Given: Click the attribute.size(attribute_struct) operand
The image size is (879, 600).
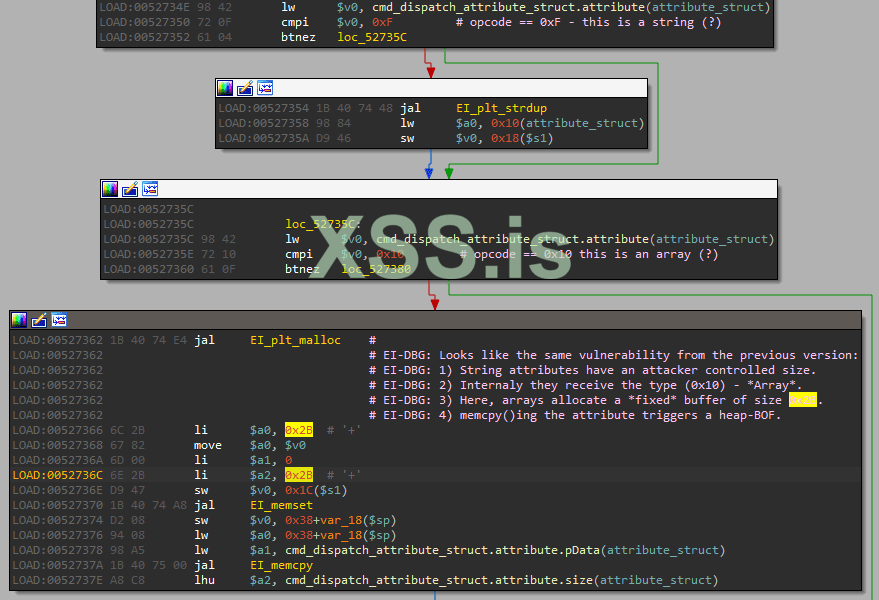Looking at the screenshot, I should [502, 580].
